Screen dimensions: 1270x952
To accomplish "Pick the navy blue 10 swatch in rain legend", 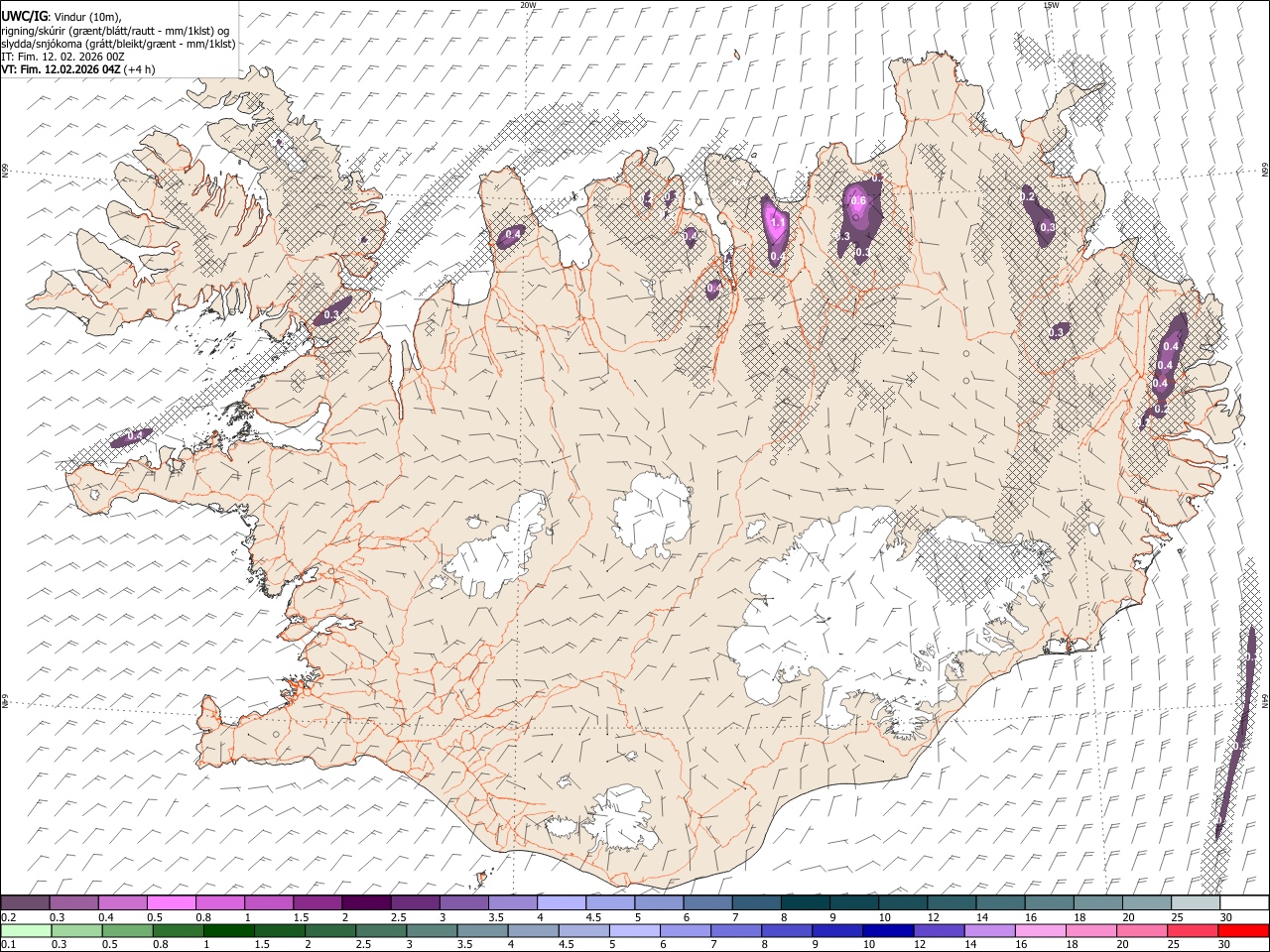I will (x=887, y=931).
